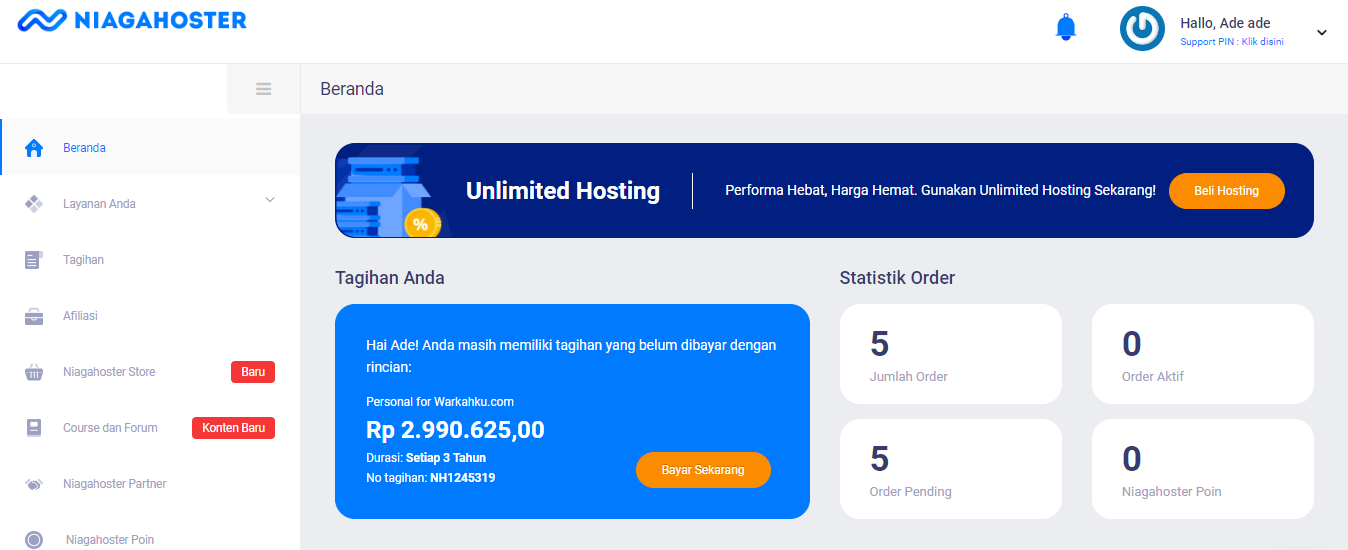1348x550 pixels.
Task: Click the user profile avatar
Action: [x=1142, y=29]
